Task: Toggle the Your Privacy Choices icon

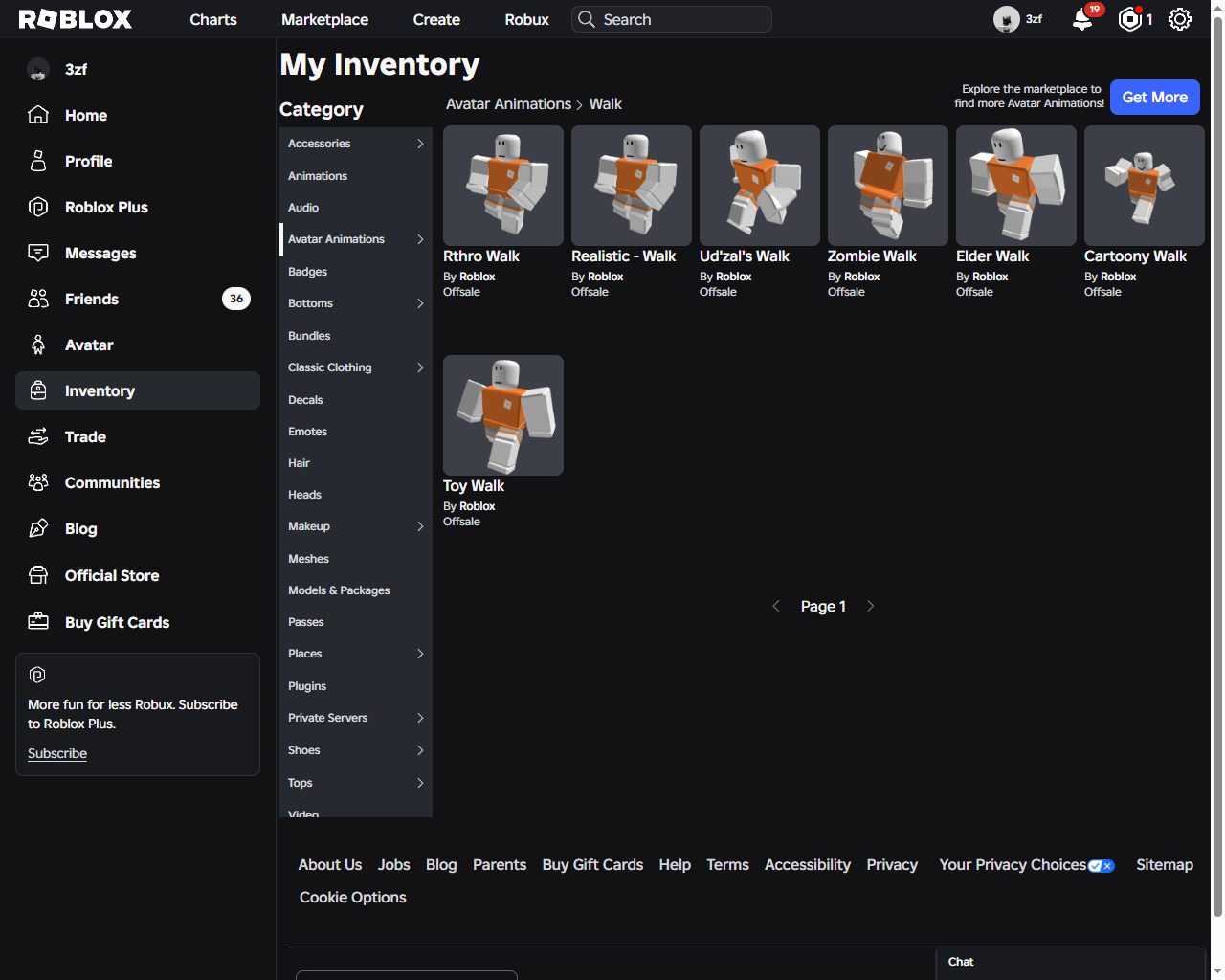Action: point(1101,866)
